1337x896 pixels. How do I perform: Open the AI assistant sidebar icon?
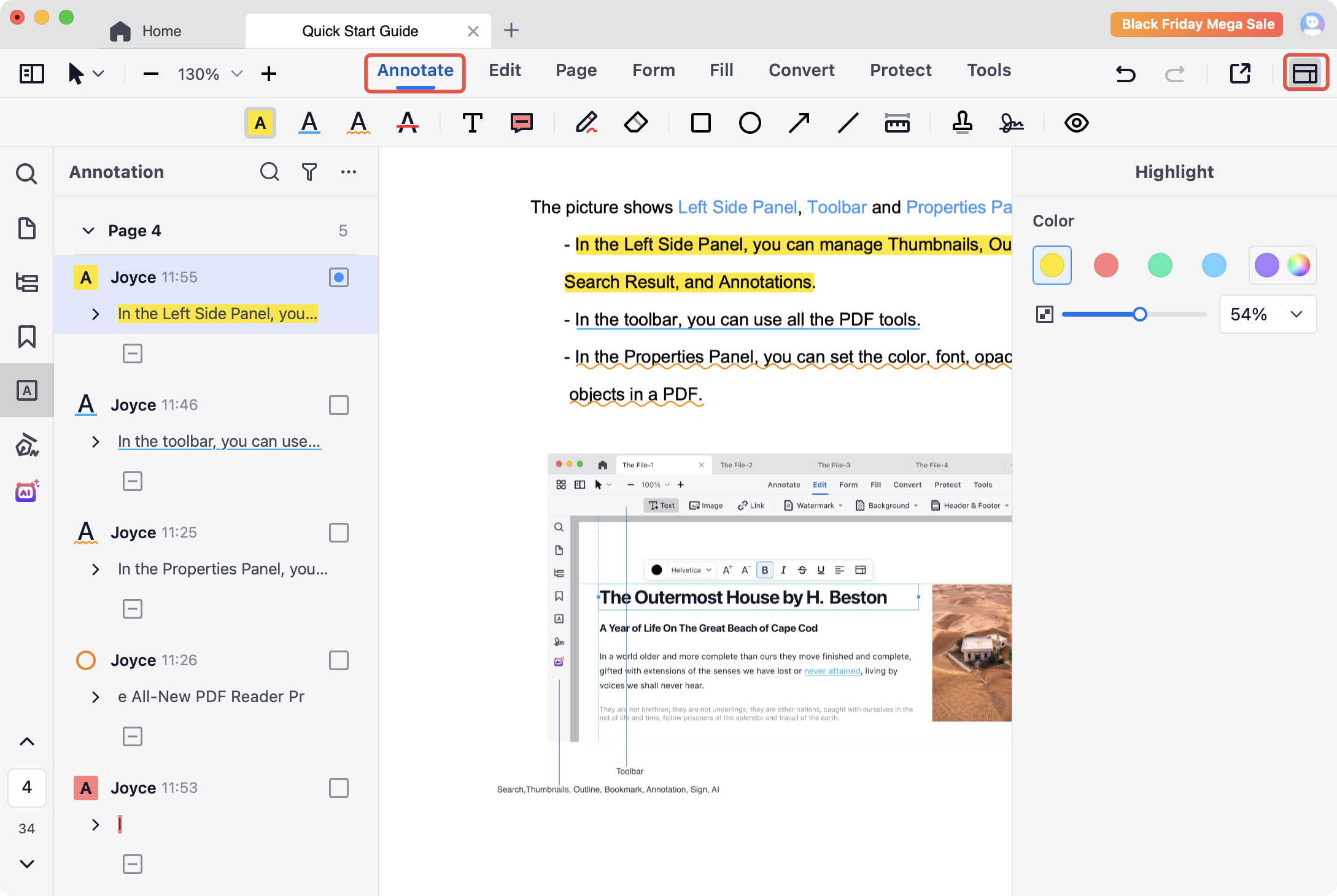[27, 491]
